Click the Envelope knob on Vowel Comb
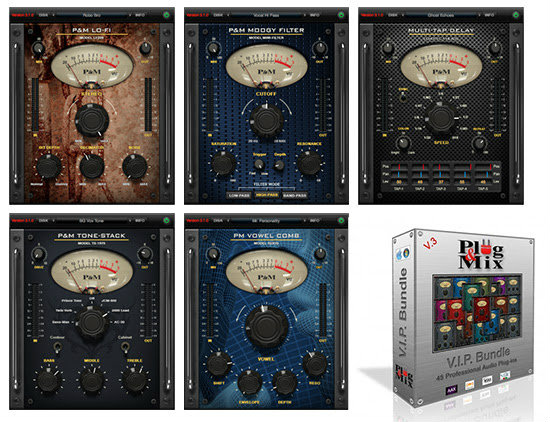 [x=249, y=383]
